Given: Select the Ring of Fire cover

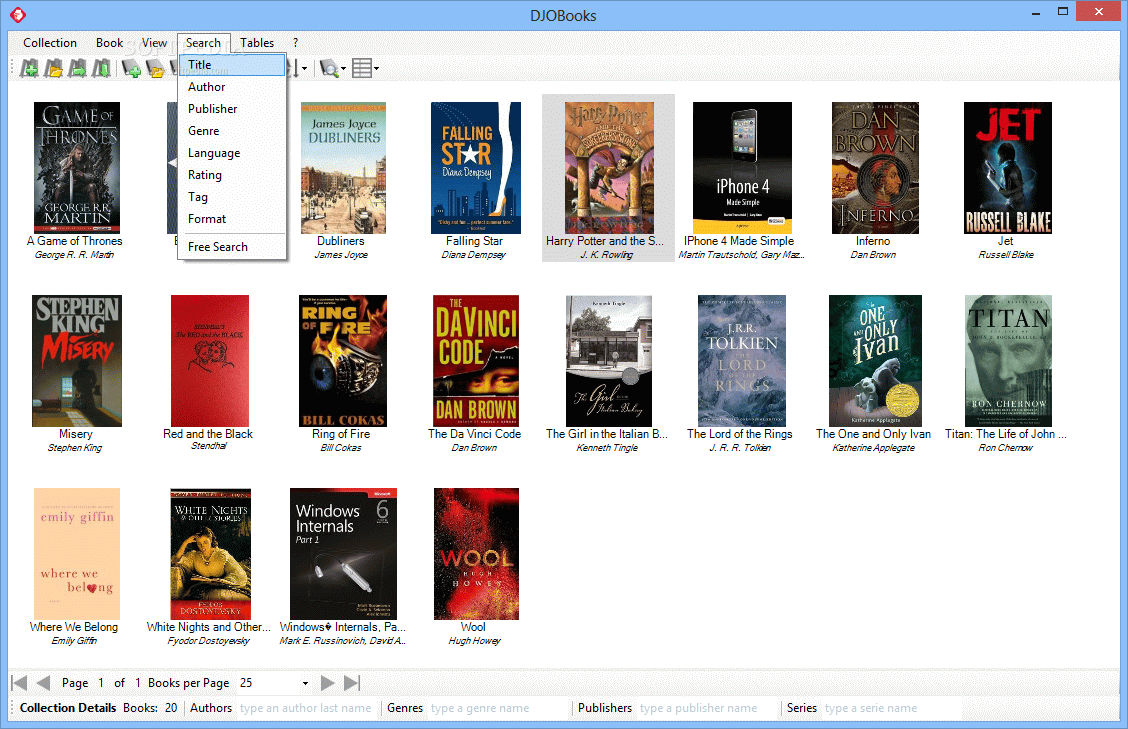Looking at the screenshot, I should pos(343,361).
